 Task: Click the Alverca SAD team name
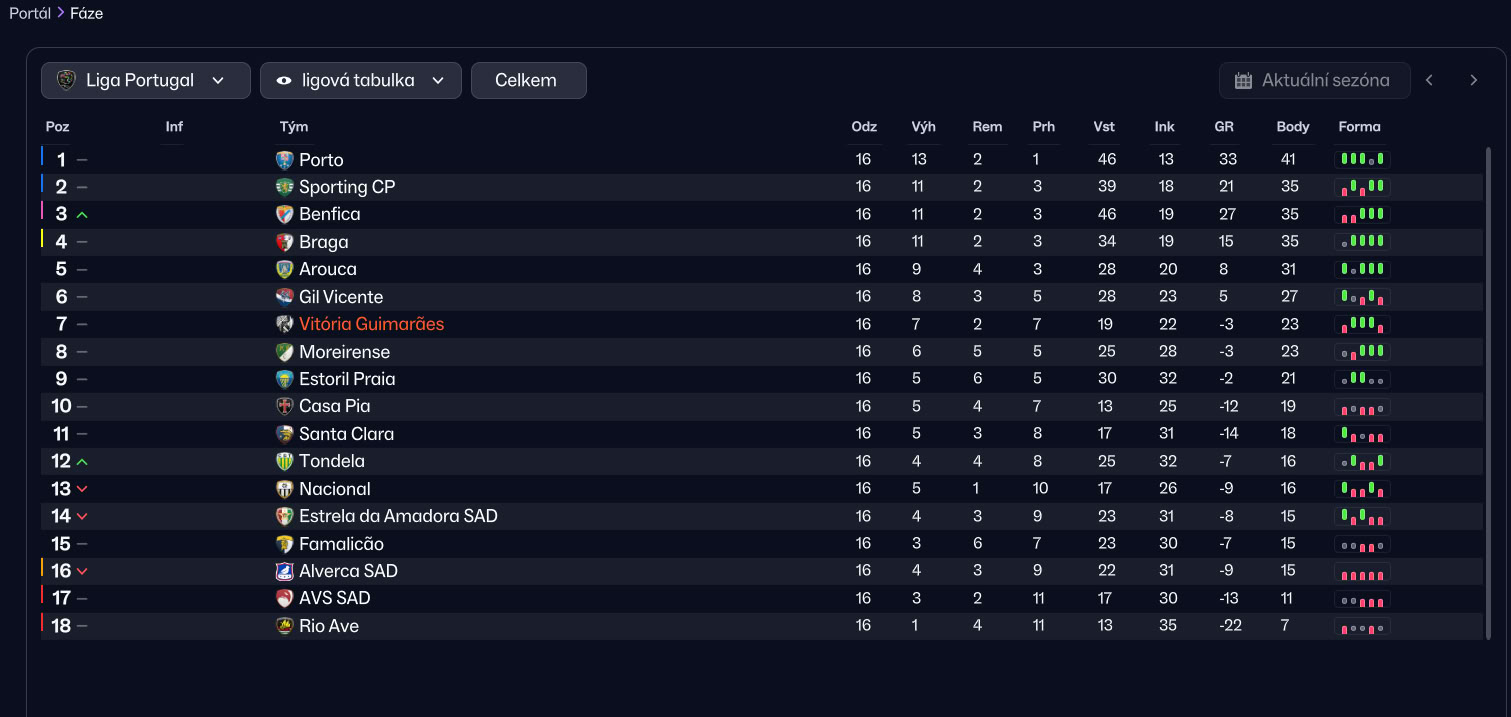click(348, 571)
